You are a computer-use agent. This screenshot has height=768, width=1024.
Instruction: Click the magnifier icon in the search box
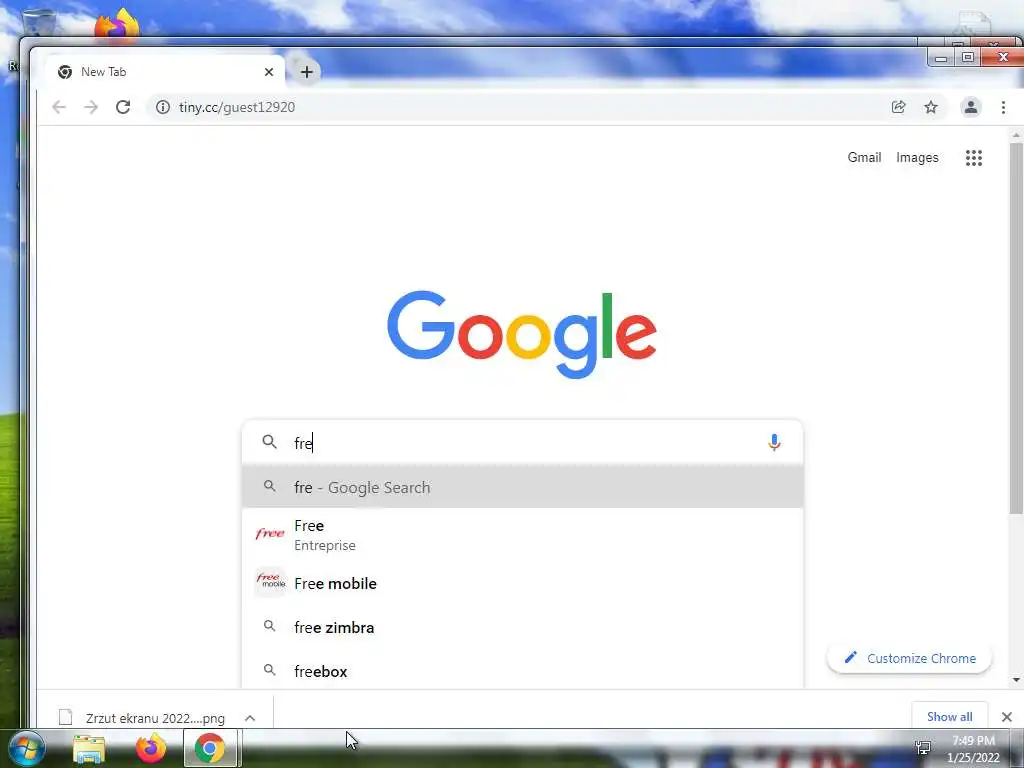click(269, 442)
